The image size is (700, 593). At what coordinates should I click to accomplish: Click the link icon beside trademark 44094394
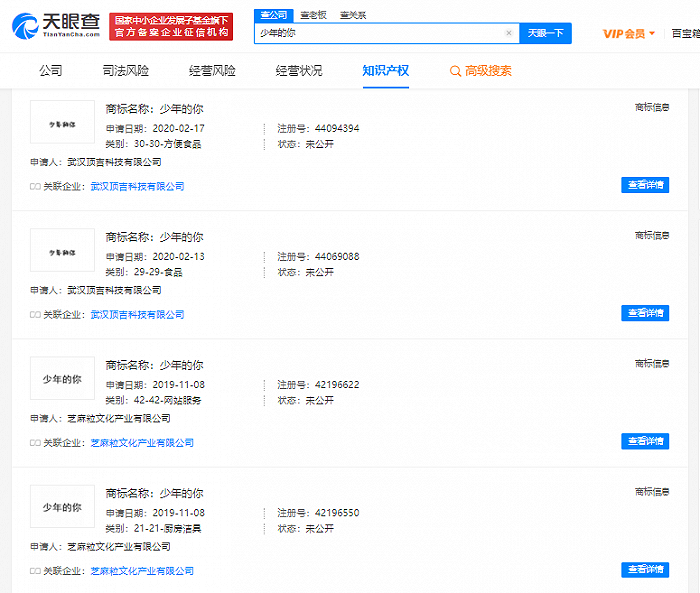click(35, 187)
